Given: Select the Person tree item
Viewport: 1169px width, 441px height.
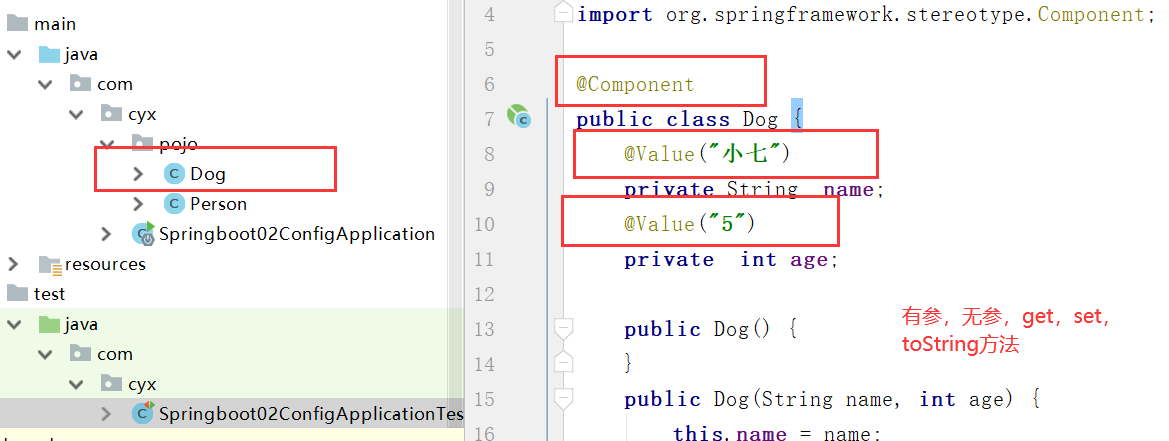Looking at the screenshot, I should (218, 204).
